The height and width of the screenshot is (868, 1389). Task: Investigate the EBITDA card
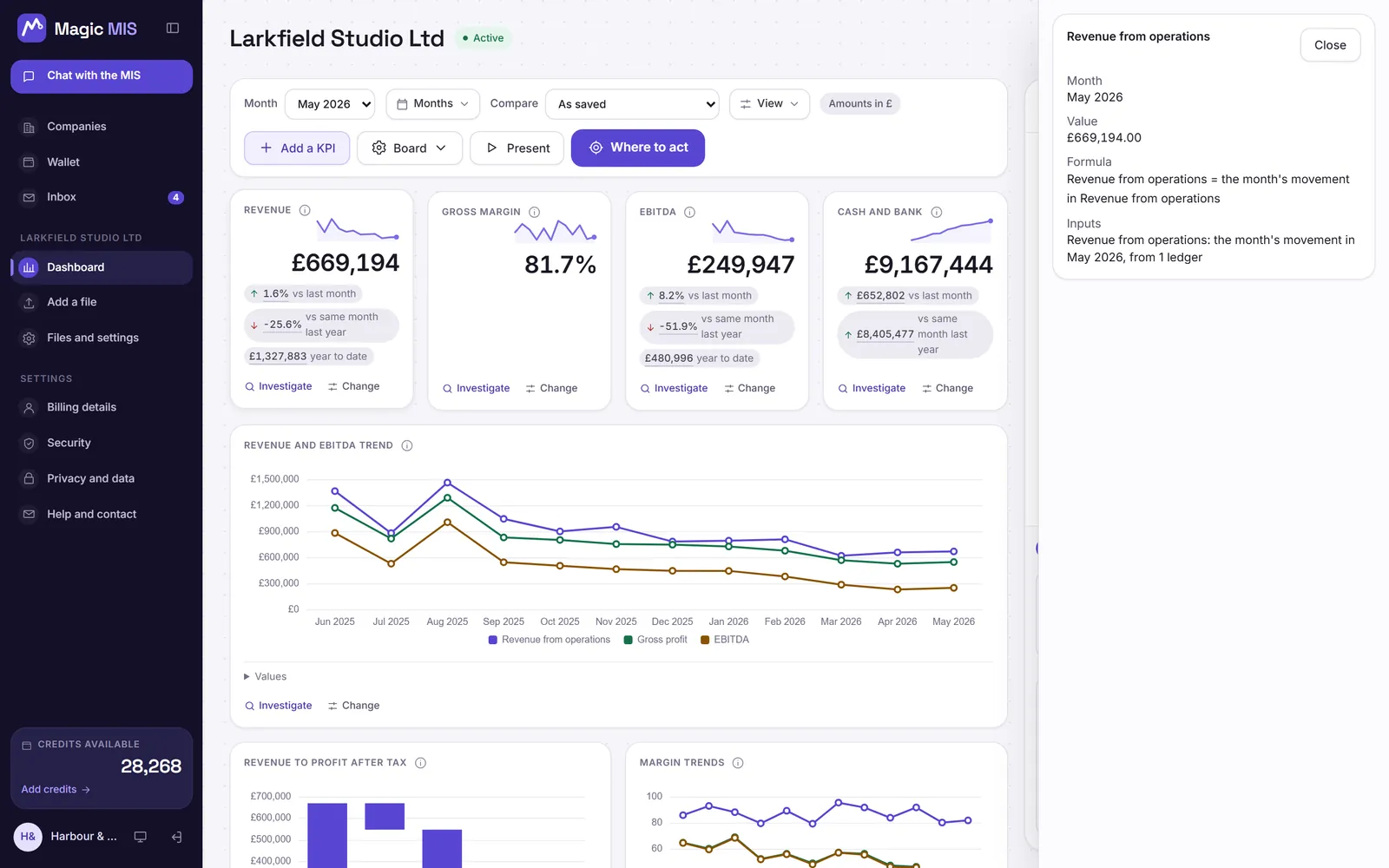(x=674, y=388)
